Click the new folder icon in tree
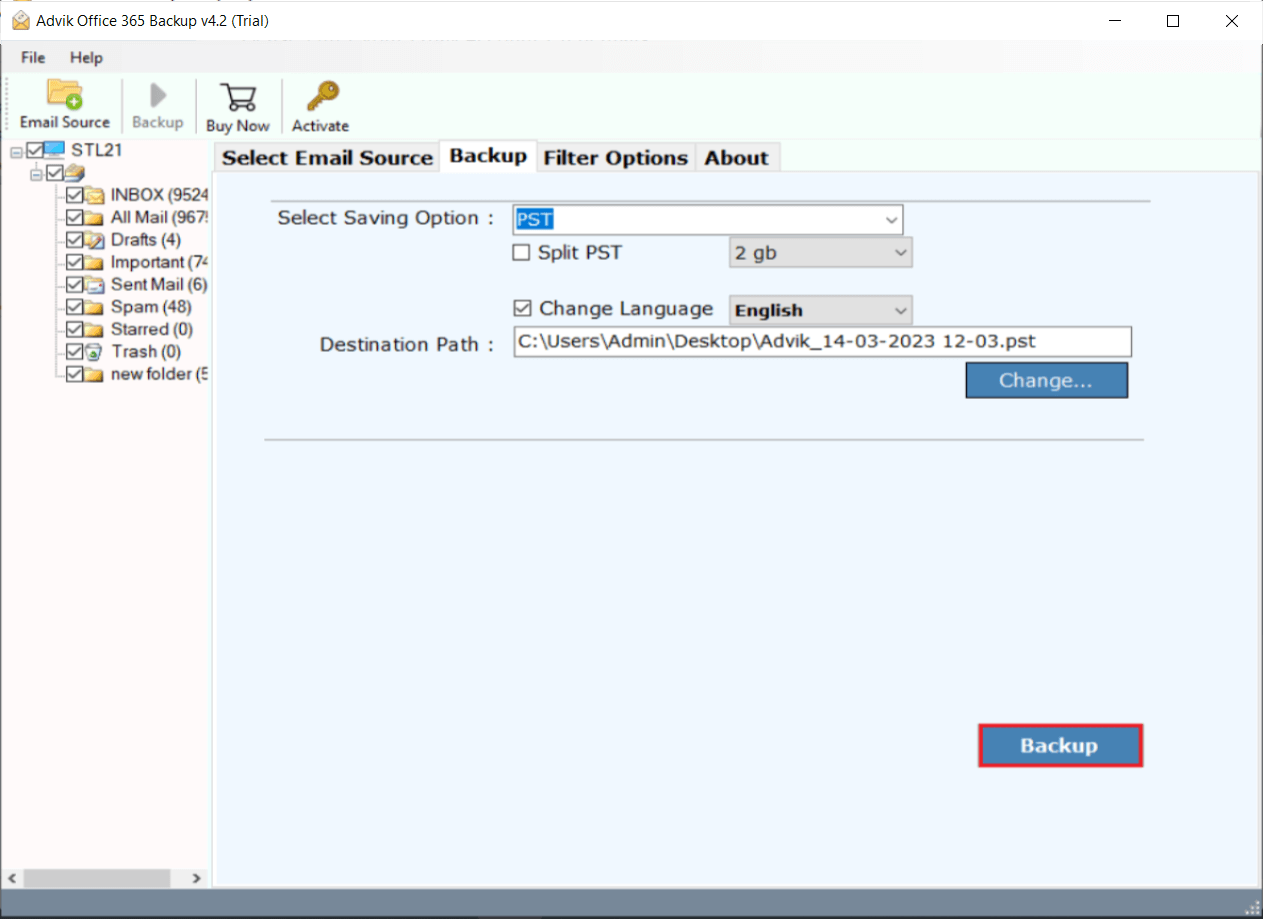Screen dimensions: 1263x919 click(94, 374)
